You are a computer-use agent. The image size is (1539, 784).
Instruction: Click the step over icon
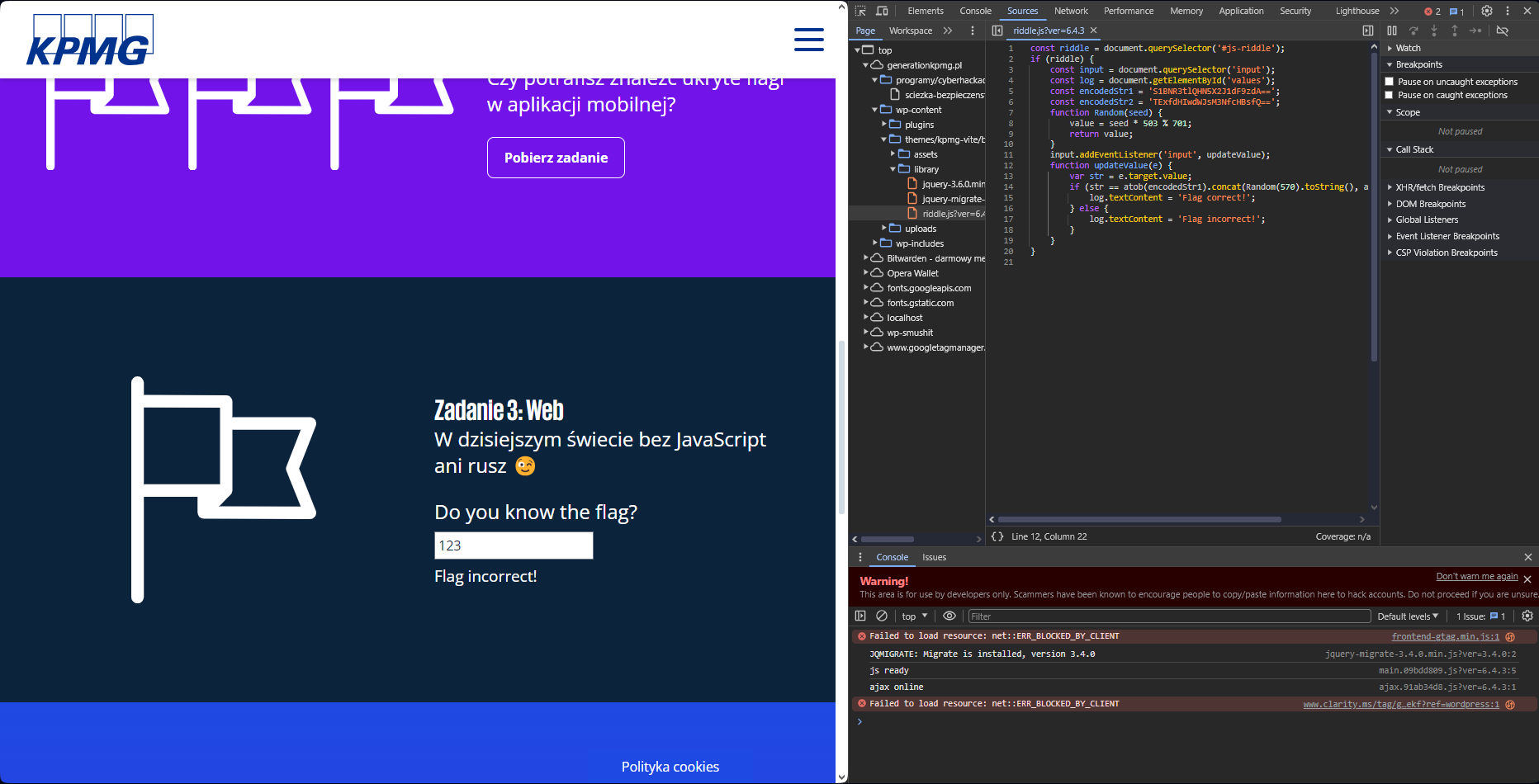[x=1414, y=31]
